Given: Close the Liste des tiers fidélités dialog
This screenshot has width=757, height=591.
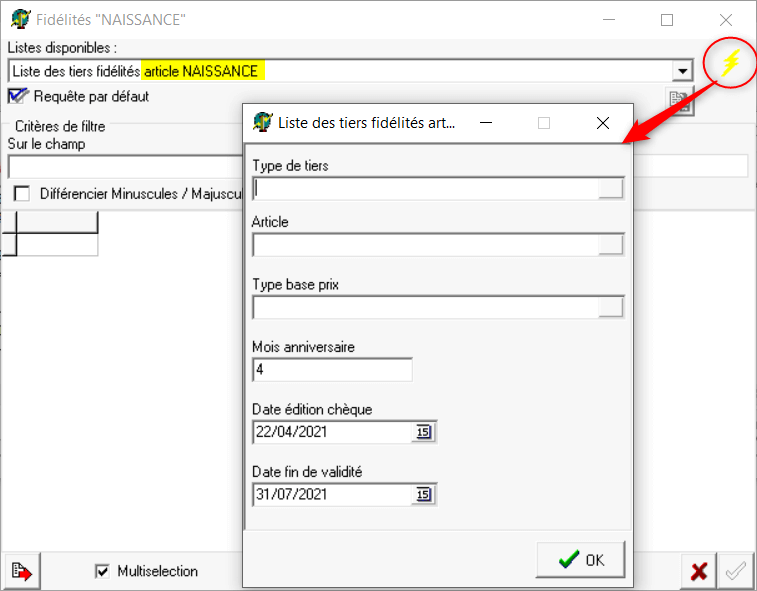Looking at the screenshot, I should tap(602, 123).
